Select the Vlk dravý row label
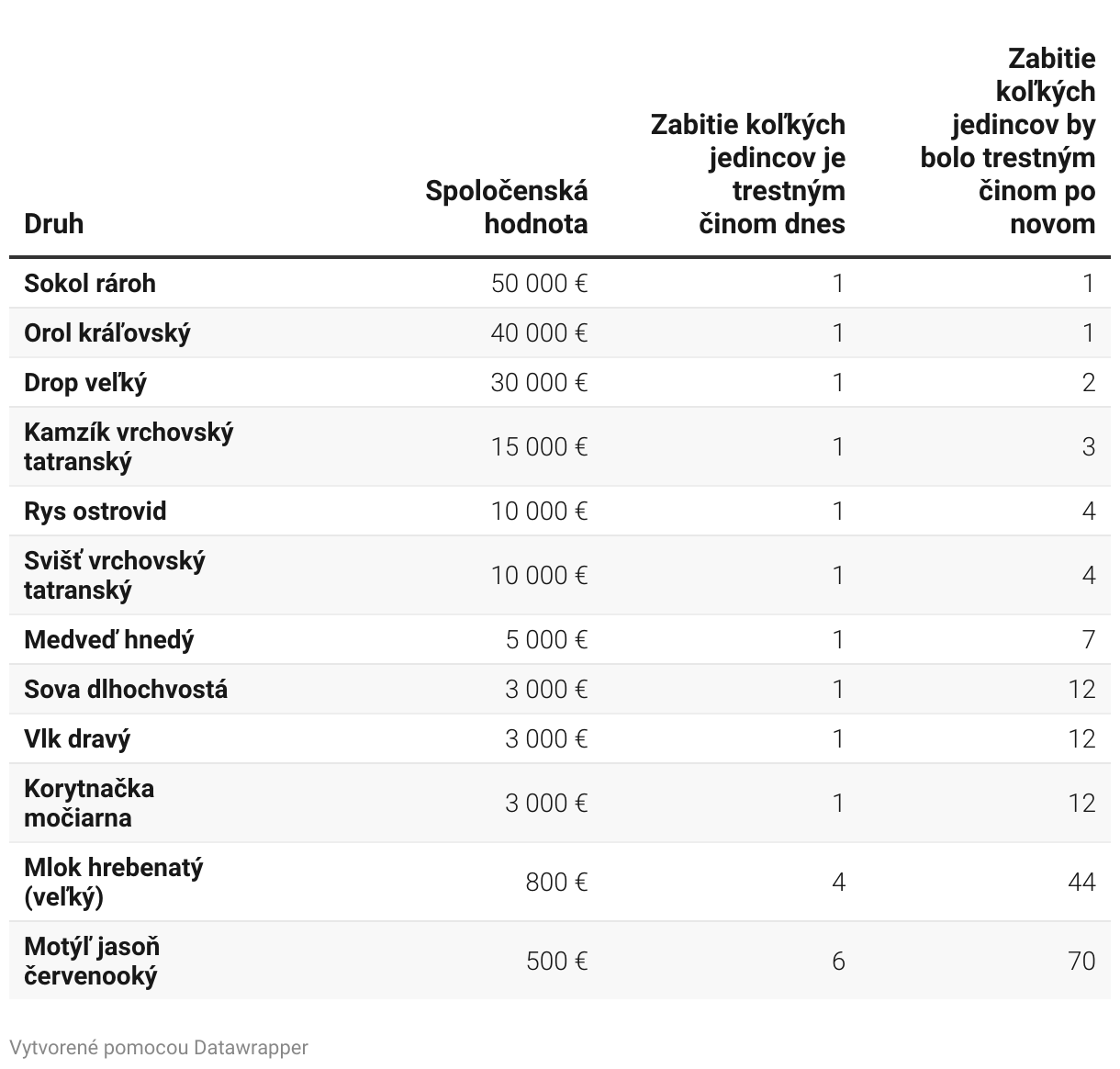The height and width of the screenshot is (1069, 1120). 77,738
